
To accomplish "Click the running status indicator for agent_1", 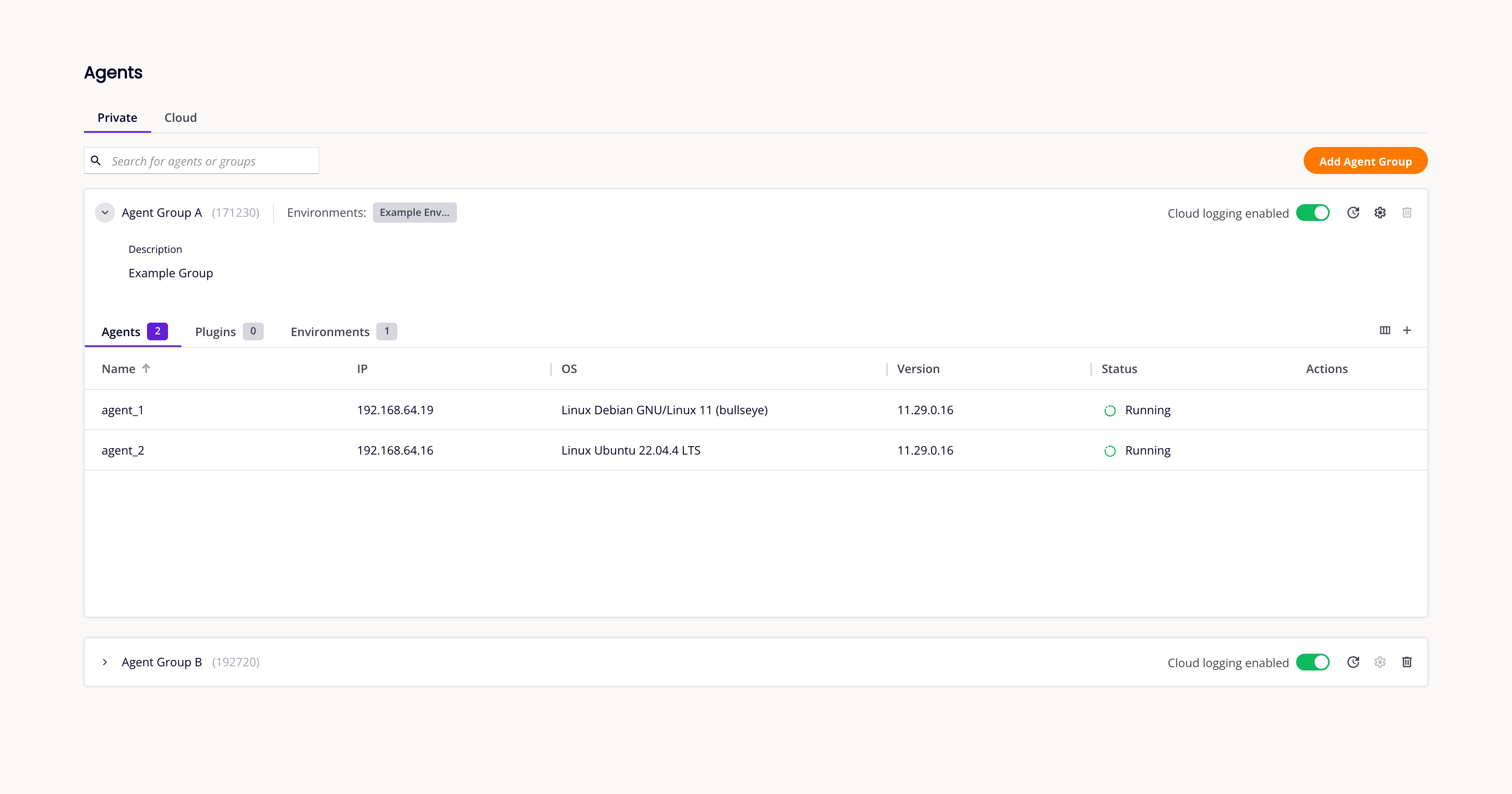I will click(1108, 410).
